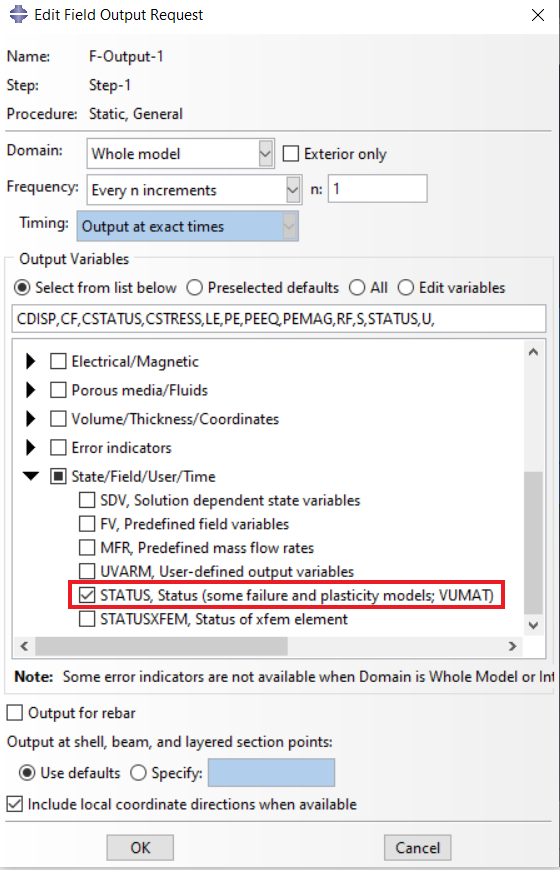
Task: Click the n increments input field
Action: [377, 189]
